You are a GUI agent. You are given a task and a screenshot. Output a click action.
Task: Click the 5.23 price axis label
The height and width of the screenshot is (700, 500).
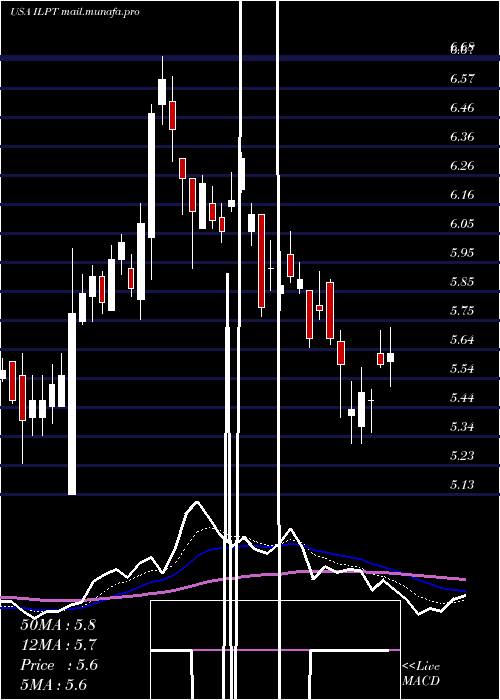(462, 456)
